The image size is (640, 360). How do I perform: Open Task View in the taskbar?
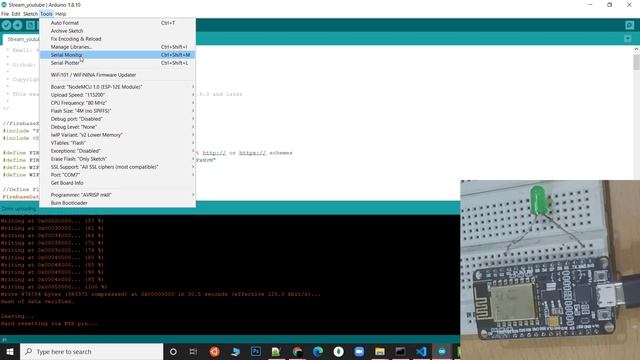pyautogui.click(x=193, y=351)
